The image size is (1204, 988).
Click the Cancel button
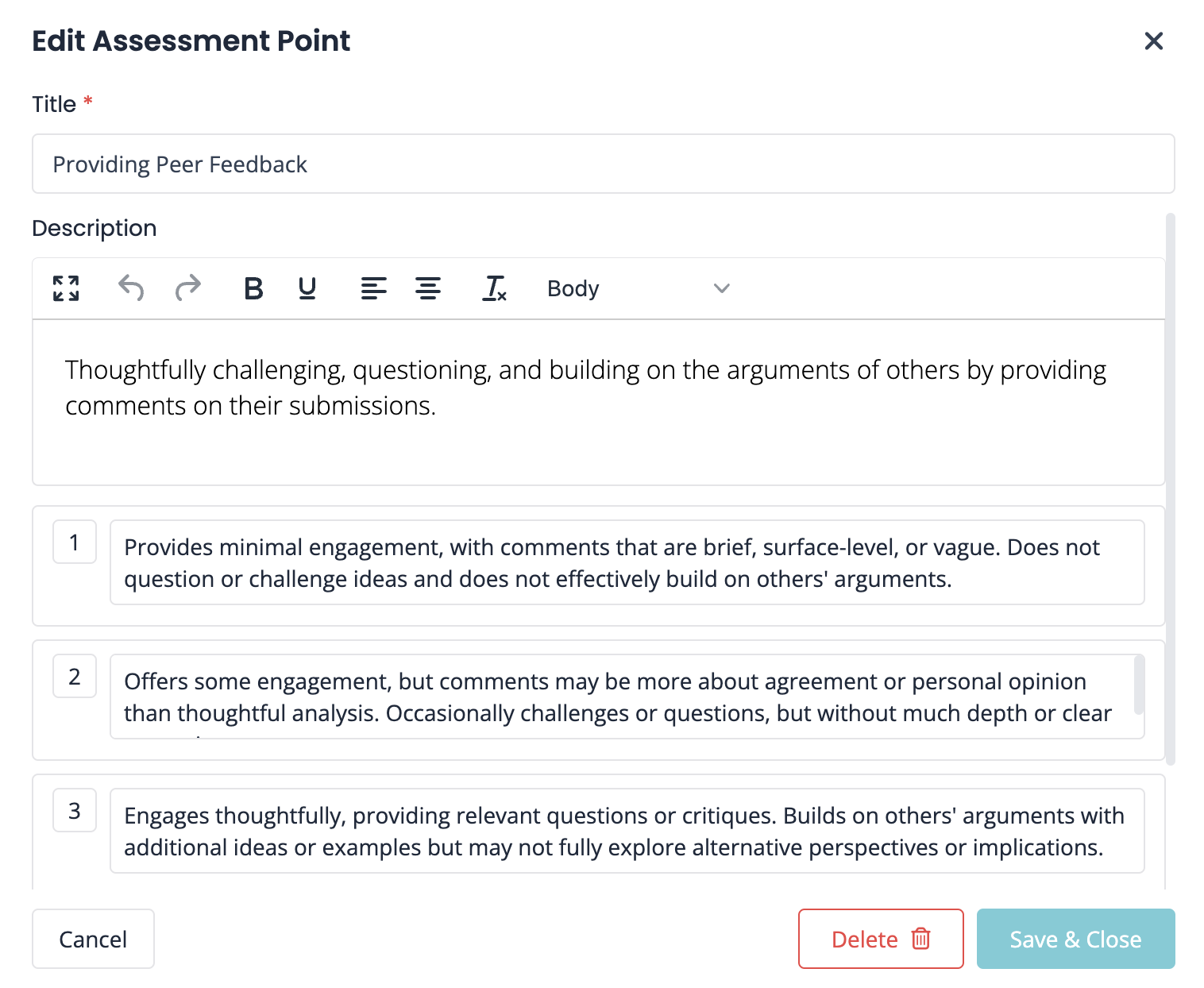coord(93,939)
